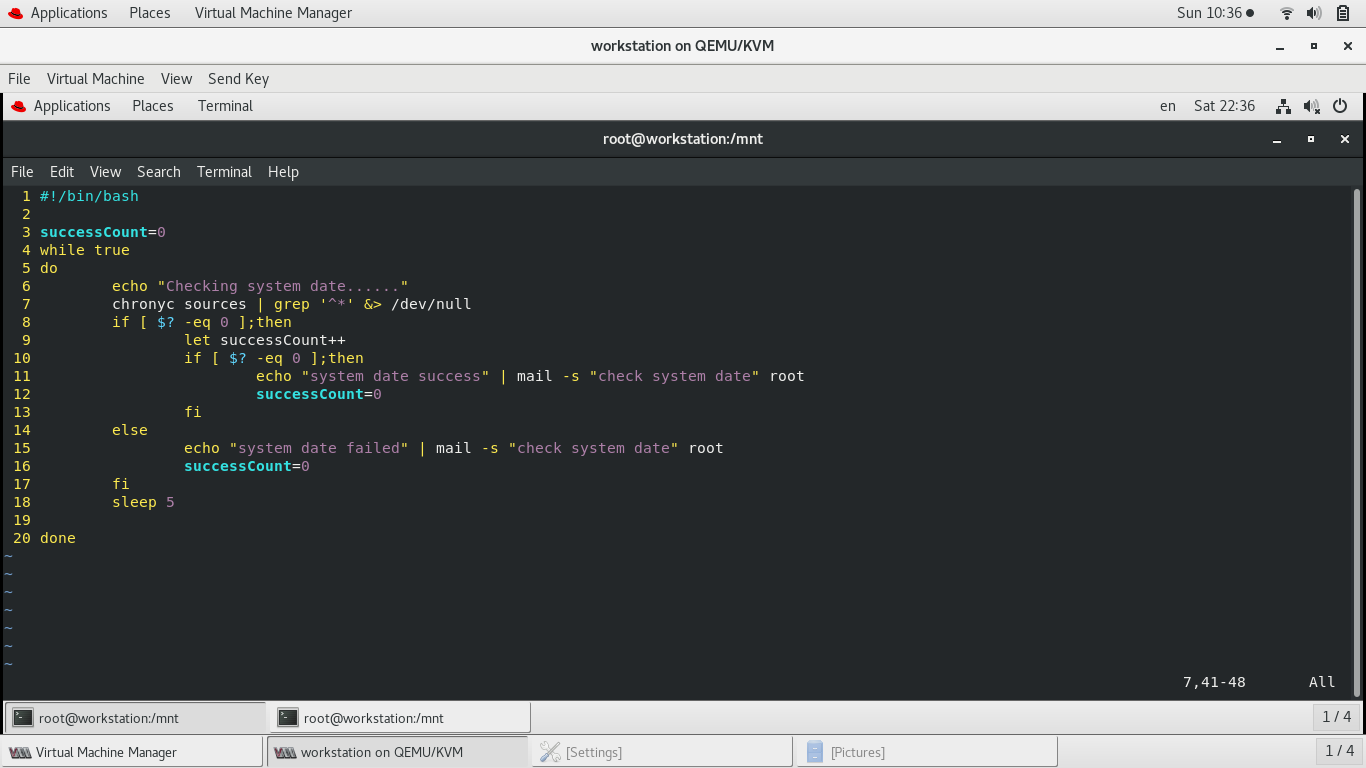Viewport: 1366px width, 768px height.
Task: Click the 'system date success' string
Action: 395,376
